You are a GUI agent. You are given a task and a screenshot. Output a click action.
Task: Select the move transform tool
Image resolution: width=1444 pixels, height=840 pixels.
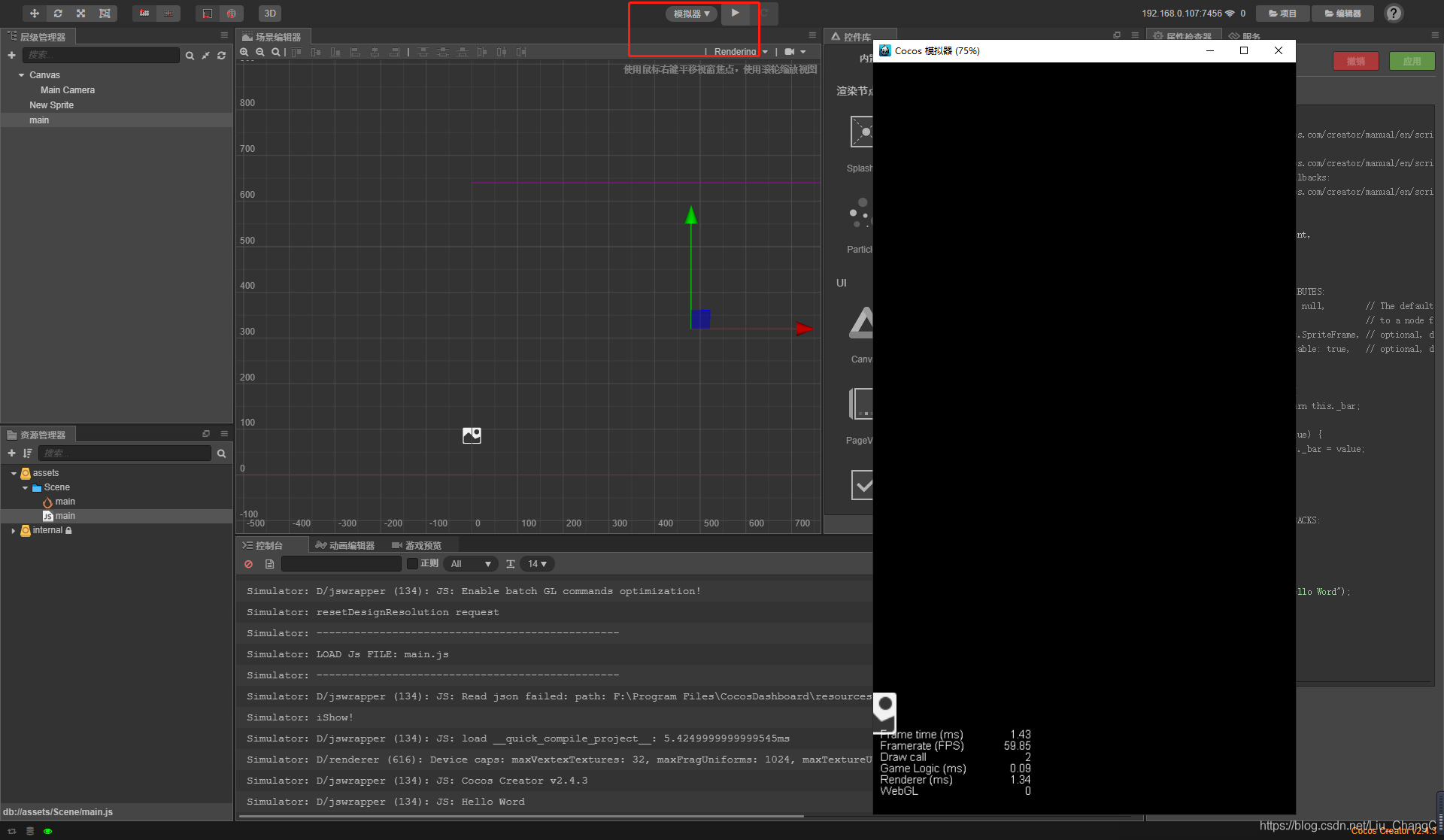click(x=34, y=14)
